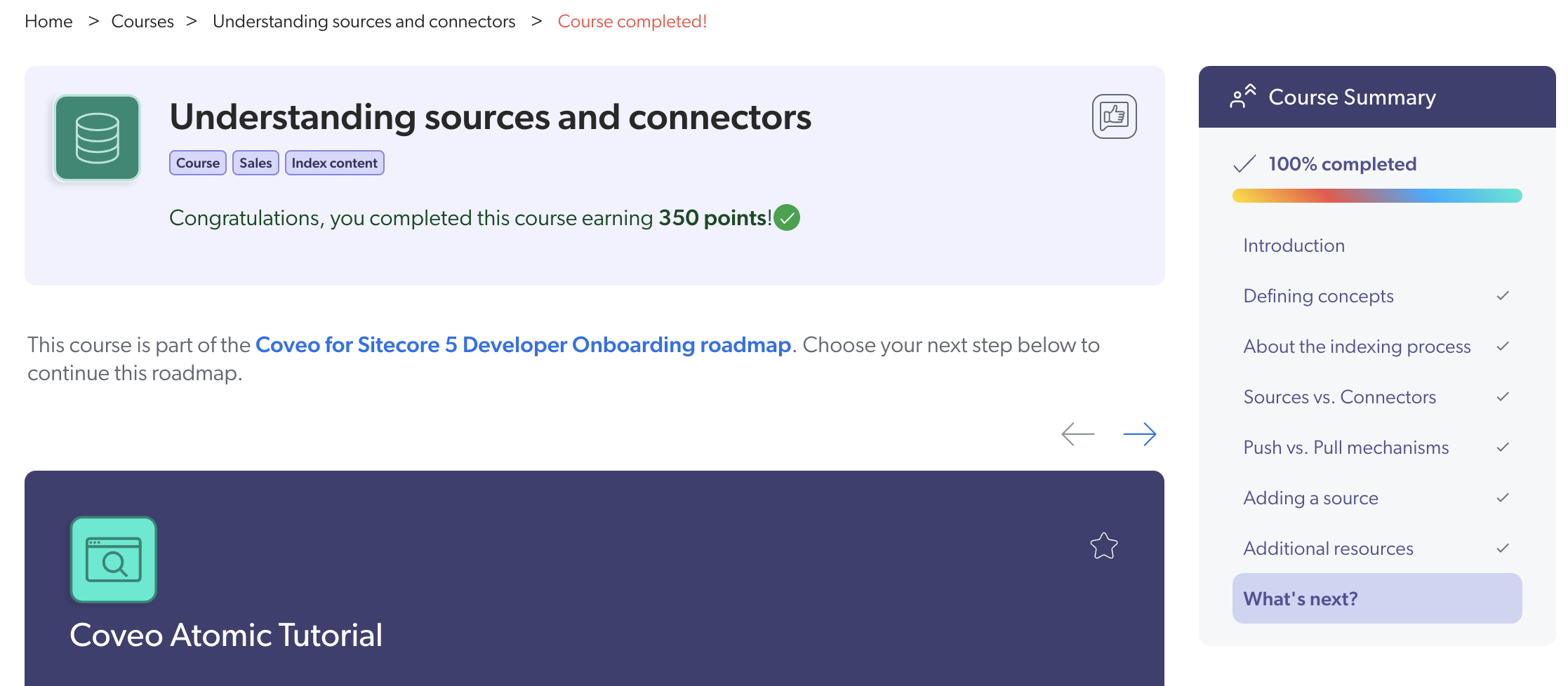Favorite the Coveo Atomic Tutorial with star
This screenshot has width=1568, height=686.
click(1103, 546)
